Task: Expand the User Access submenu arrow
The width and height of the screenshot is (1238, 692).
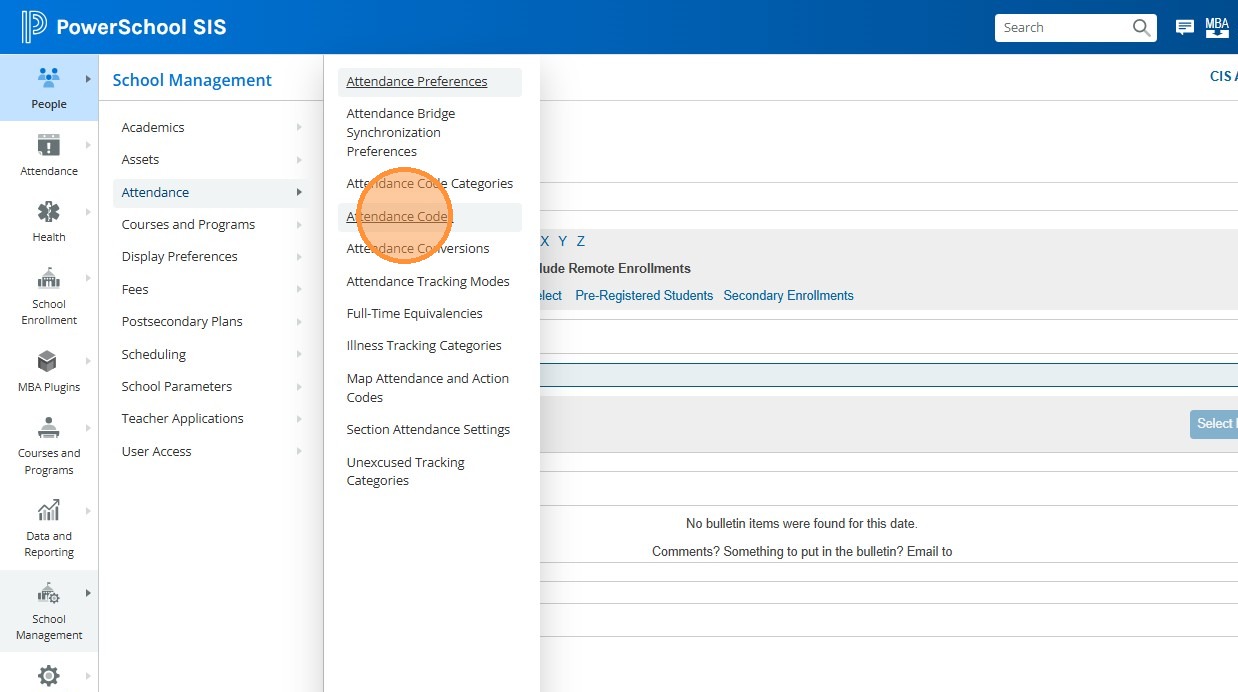Action: [x=299, y=451]
